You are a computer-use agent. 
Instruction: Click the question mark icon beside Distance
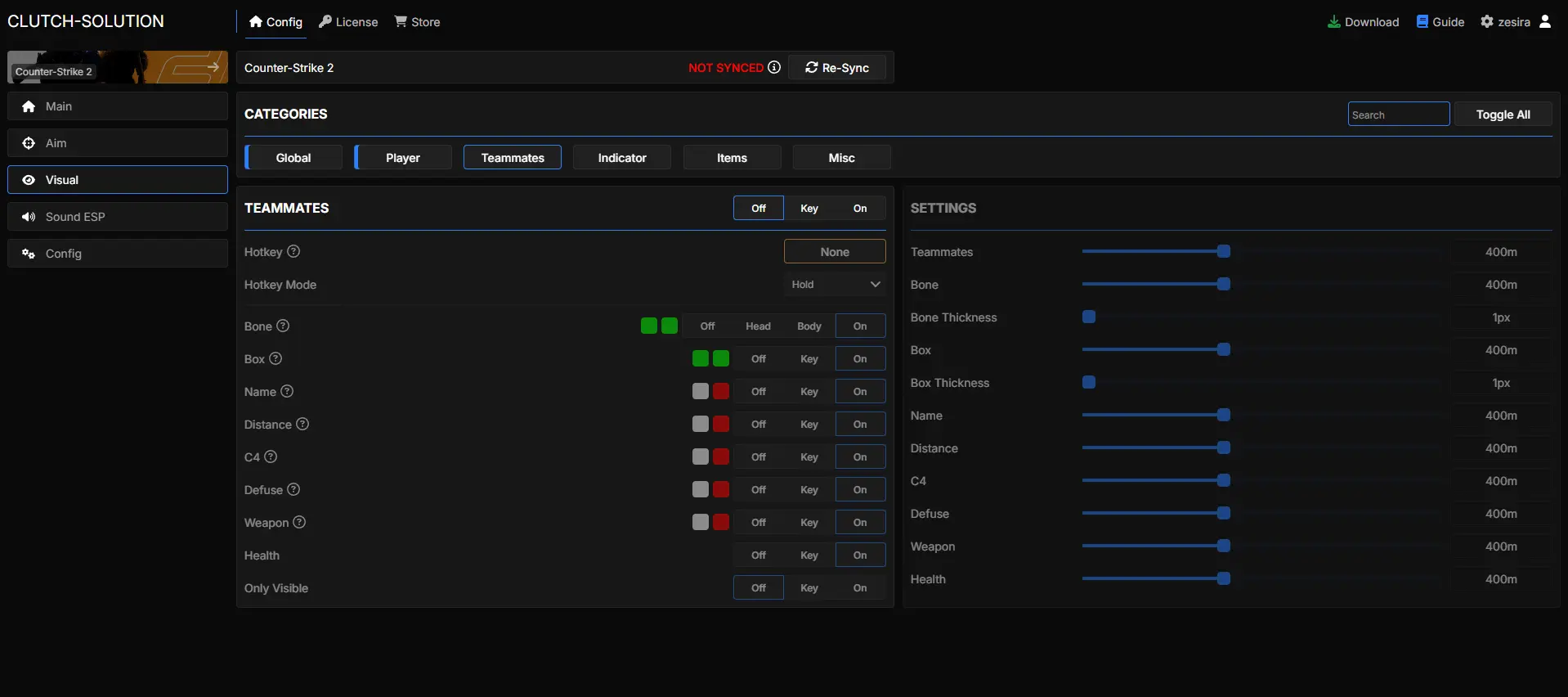coord(302,424)
